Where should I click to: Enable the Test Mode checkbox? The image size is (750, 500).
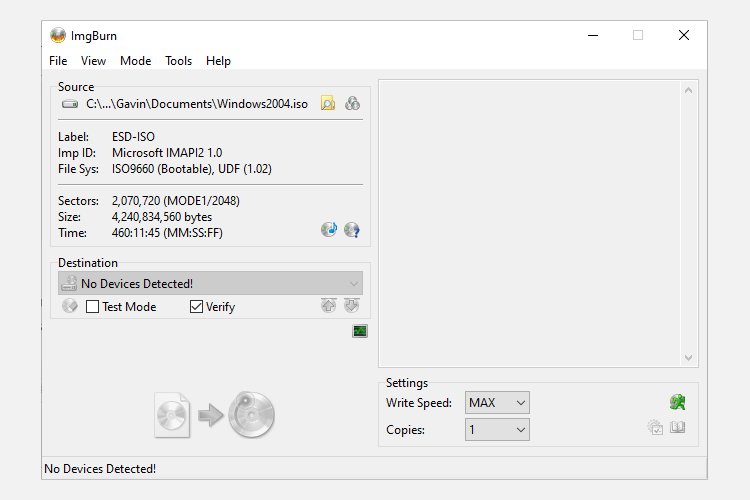point(93,307)
